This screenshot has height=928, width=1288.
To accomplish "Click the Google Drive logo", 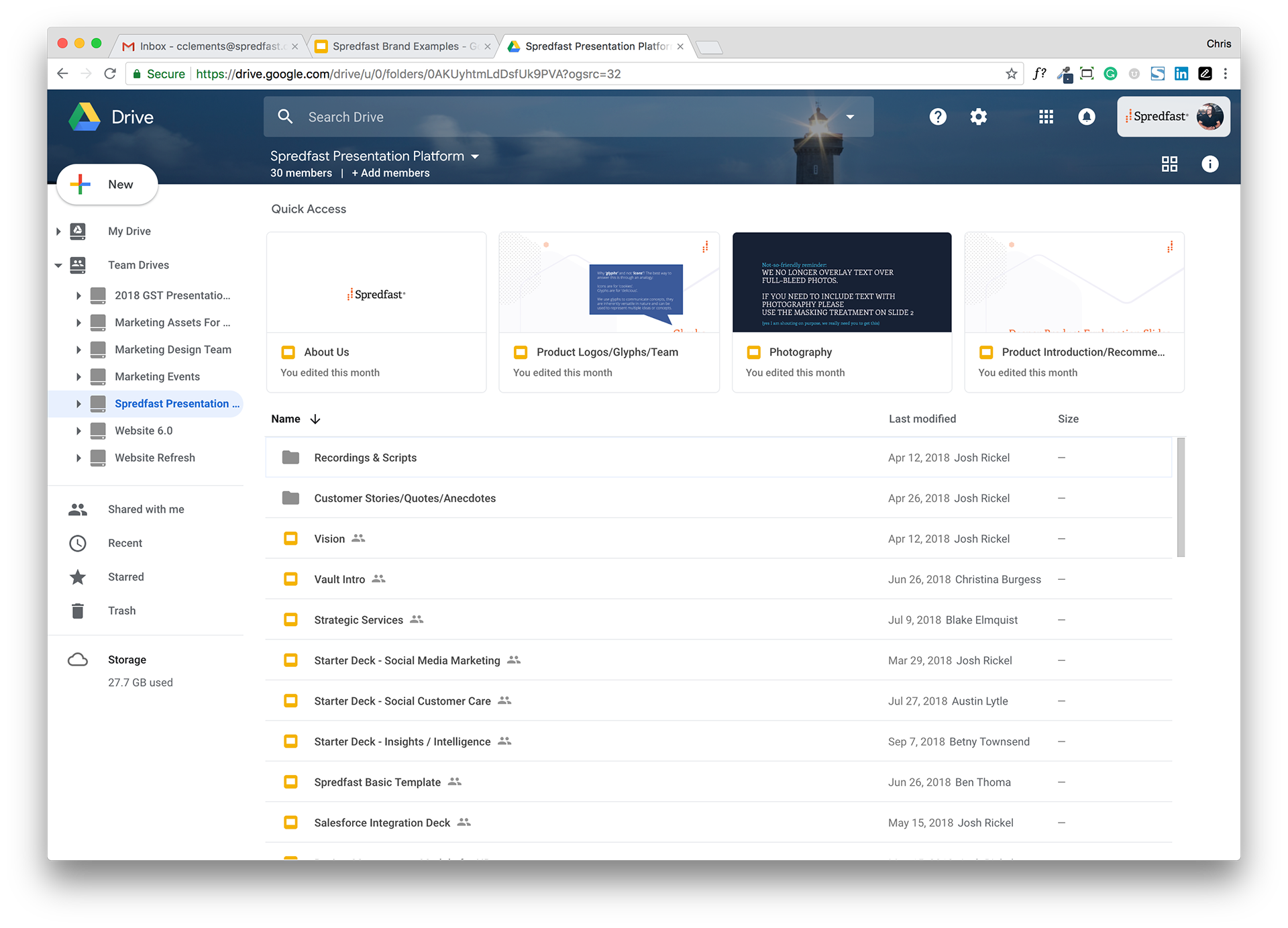I will click(85, 117).
